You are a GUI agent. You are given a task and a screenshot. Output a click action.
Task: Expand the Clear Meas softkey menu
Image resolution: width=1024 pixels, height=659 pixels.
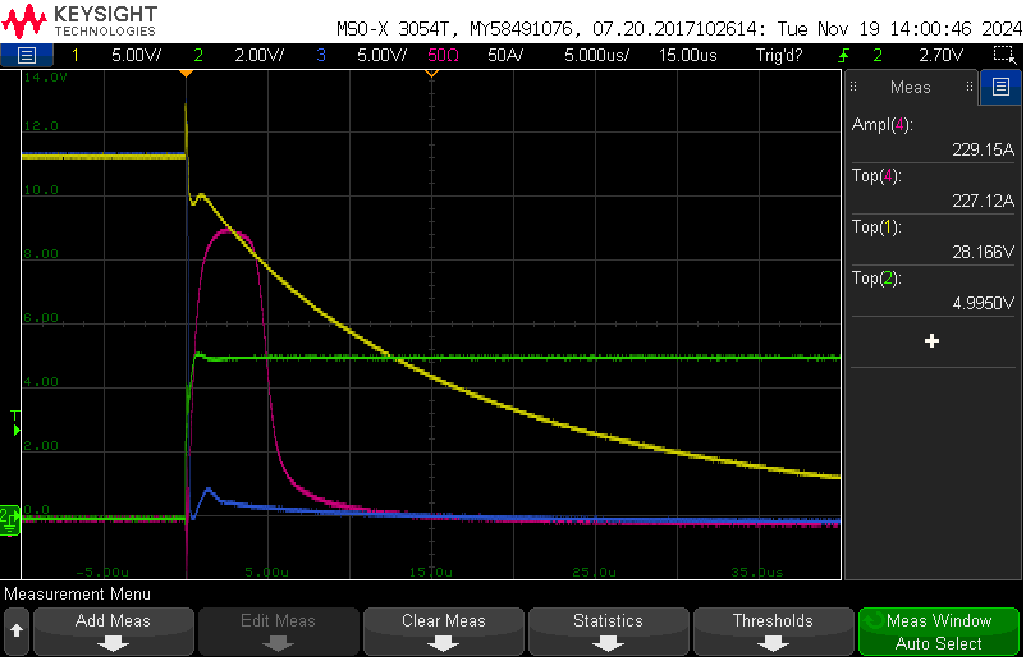443,631
